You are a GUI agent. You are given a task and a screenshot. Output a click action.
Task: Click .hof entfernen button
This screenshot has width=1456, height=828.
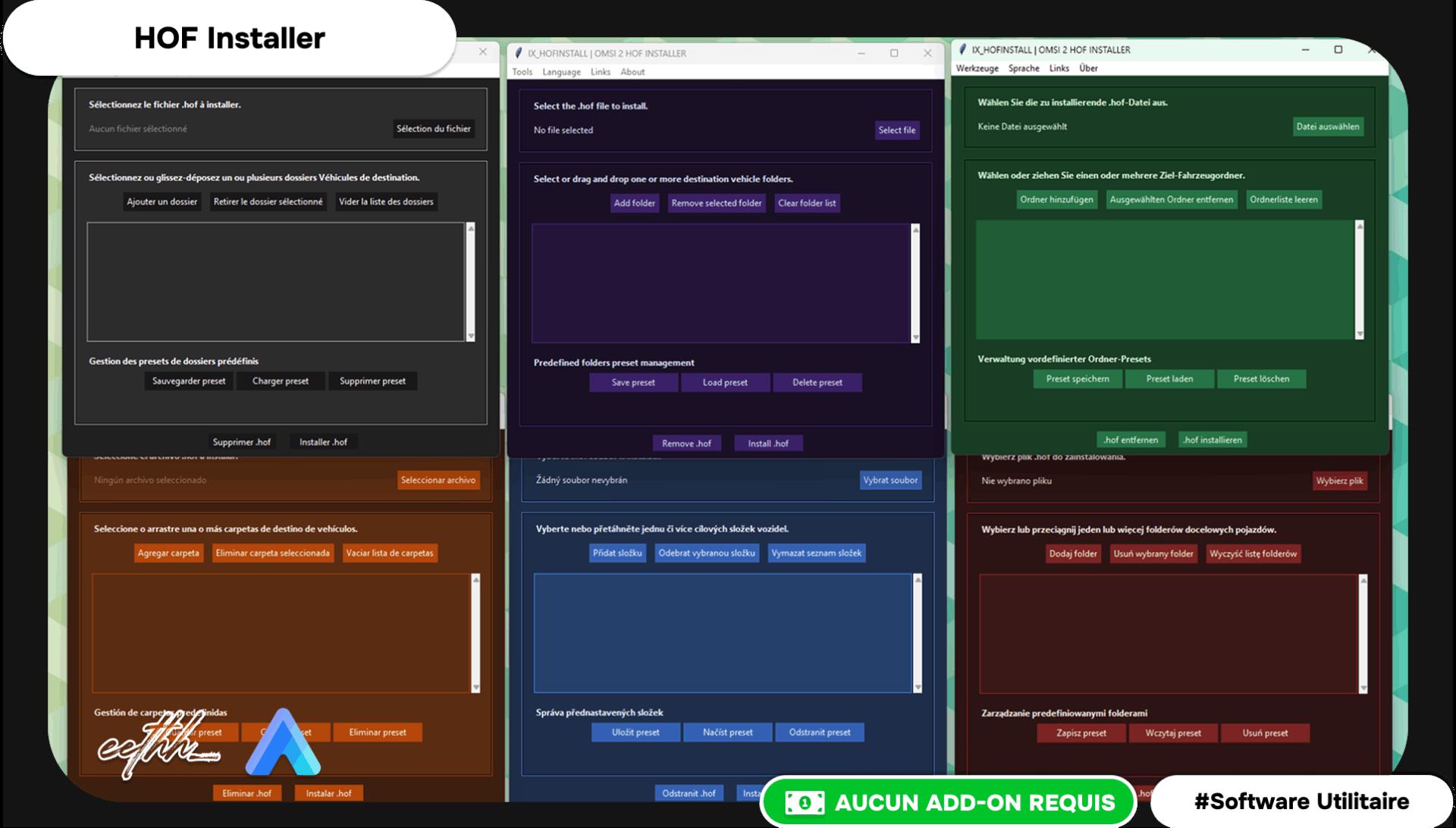pos(1130,440)
